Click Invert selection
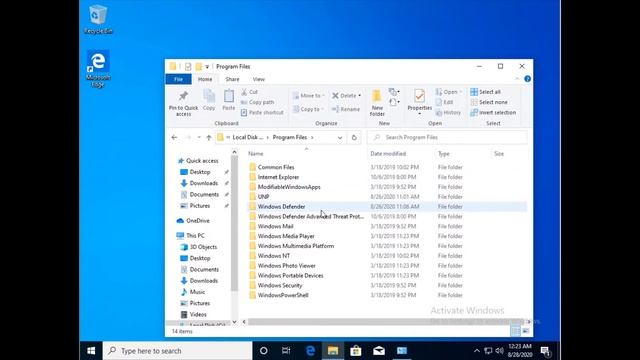 493,112
